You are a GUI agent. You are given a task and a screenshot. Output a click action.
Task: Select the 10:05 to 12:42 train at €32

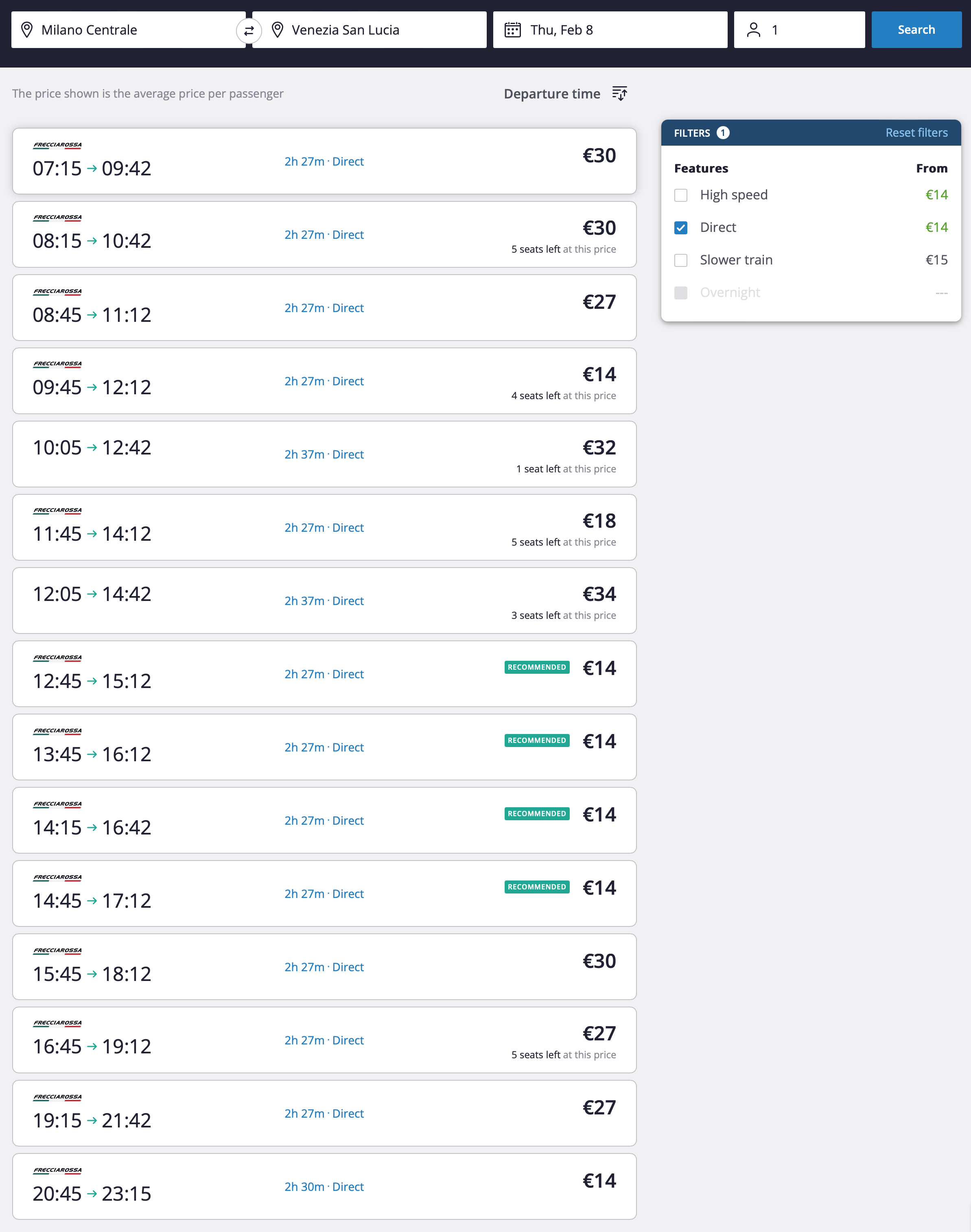324,454
